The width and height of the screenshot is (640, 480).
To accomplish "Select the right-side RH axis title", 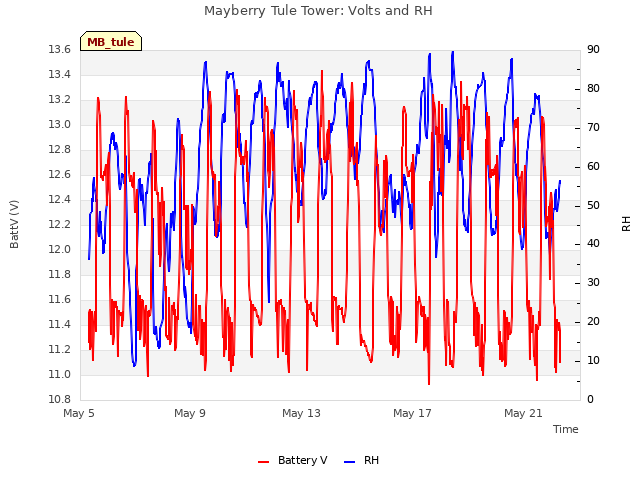I will point(626,224).
